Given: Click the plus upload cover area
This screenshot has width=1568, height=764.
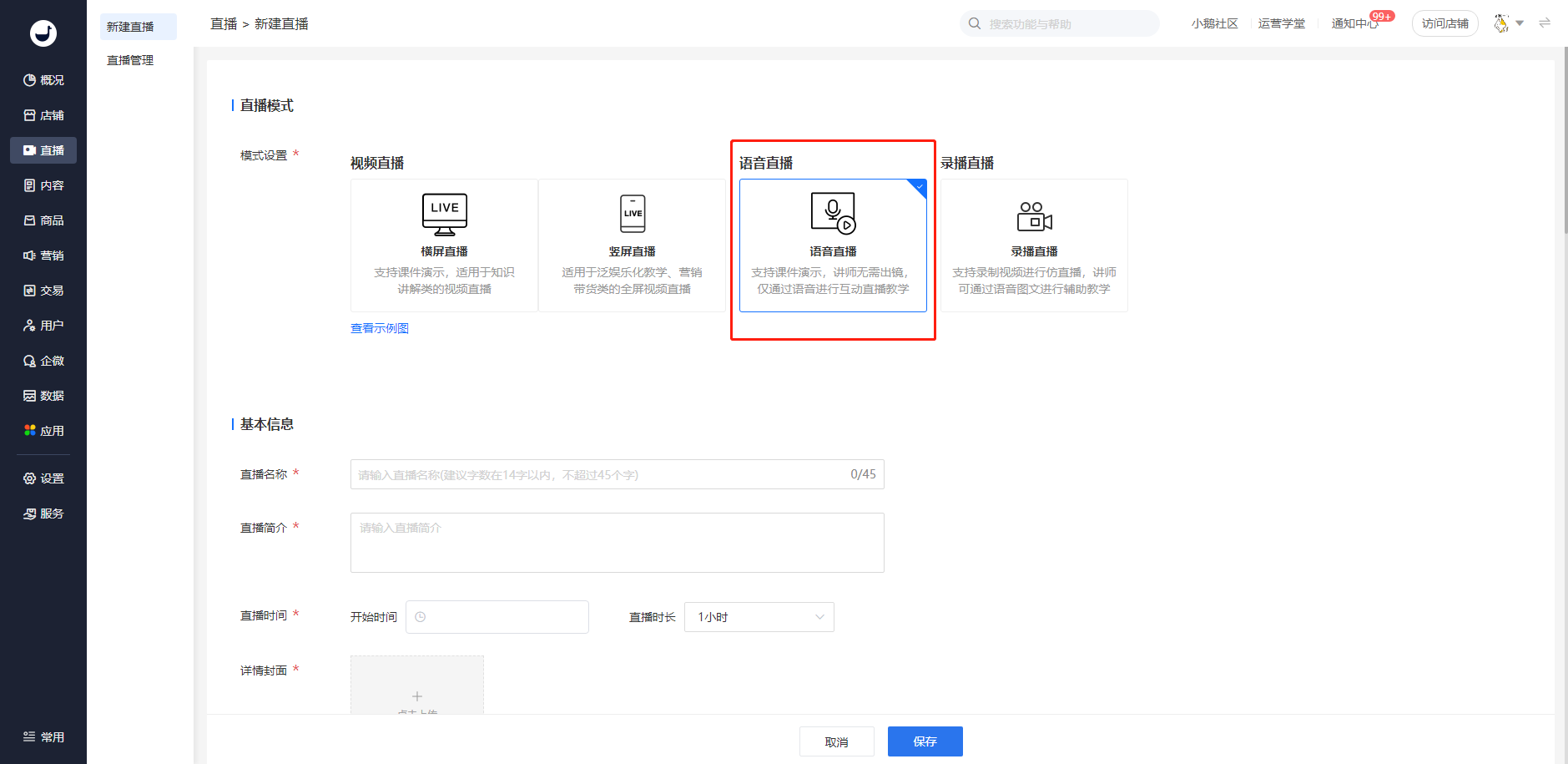Looking at the screenshot, I should pos(417,686).
